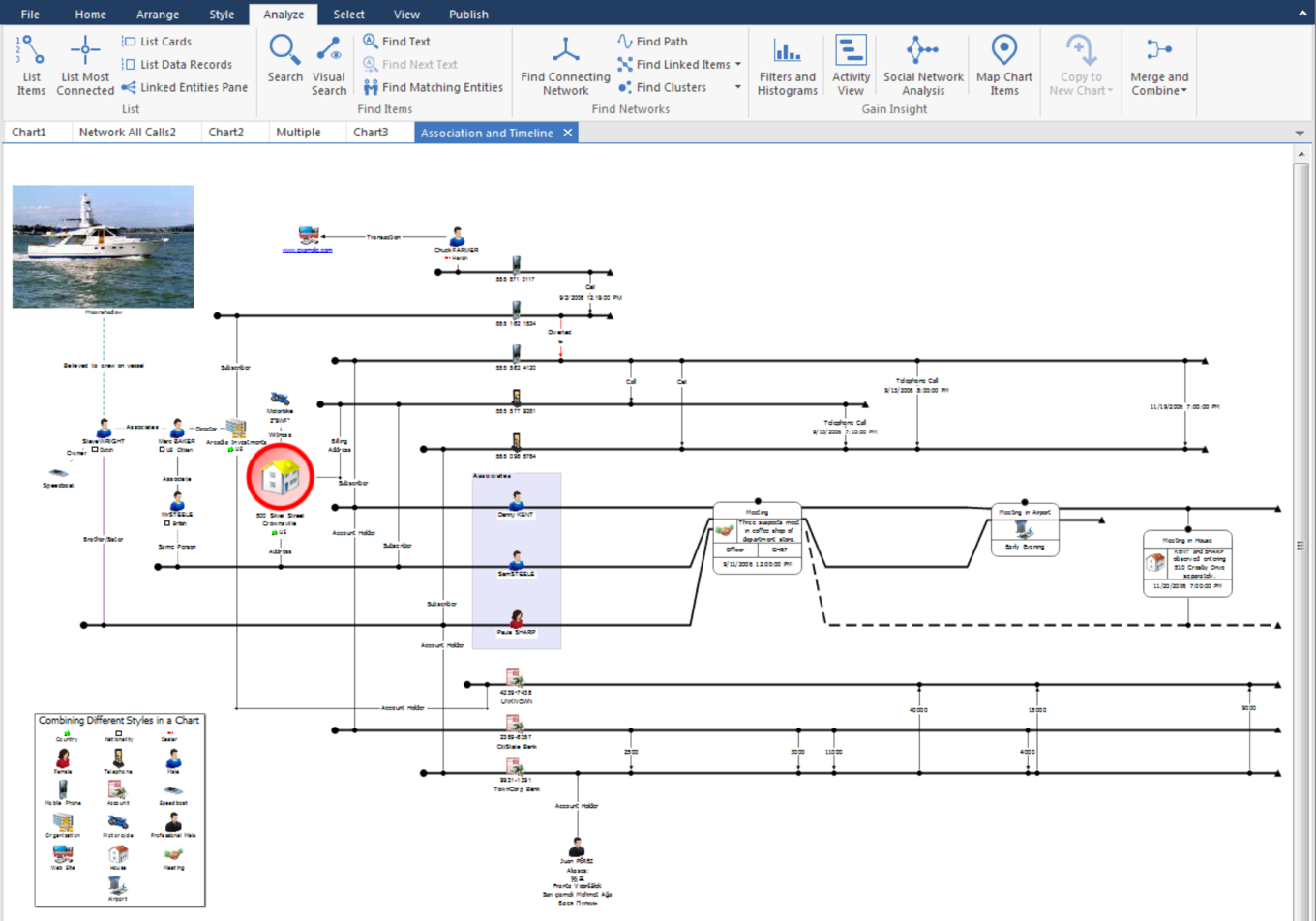Select Danny KENT in Associates box
Viewport: 1316px width, 921px height.
point(517,502)
